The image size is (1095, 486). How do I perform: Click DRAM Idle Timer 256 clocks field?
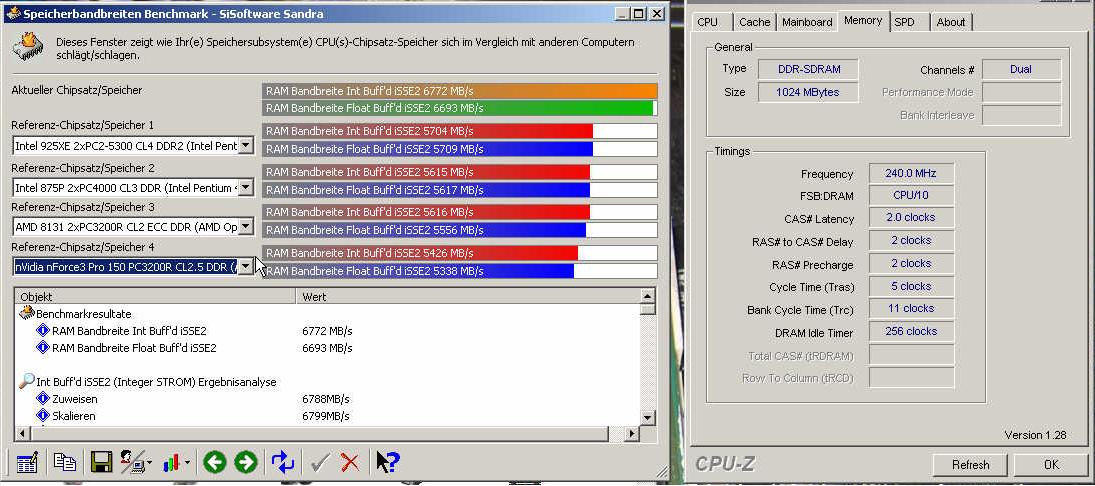pyautogui.click(x=911, y=332)
